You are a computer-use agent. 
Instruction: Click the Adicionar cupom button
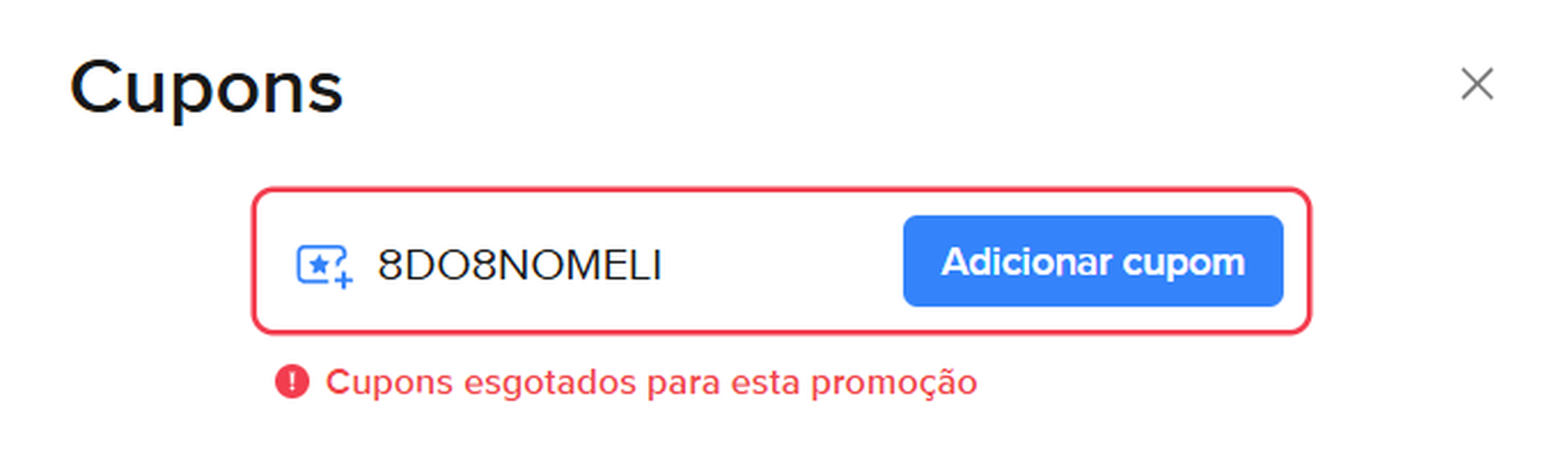tap(1092, 261)
